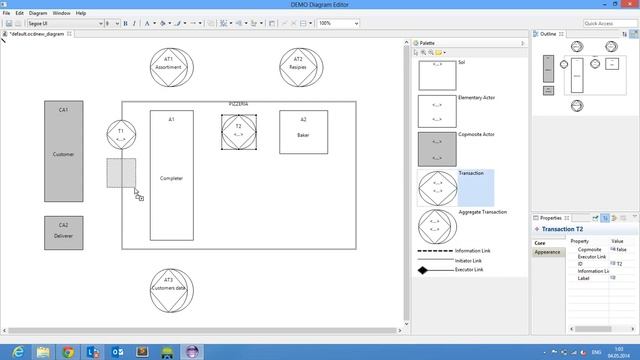
Task: Open the Window menu
Action: point(62,13)
